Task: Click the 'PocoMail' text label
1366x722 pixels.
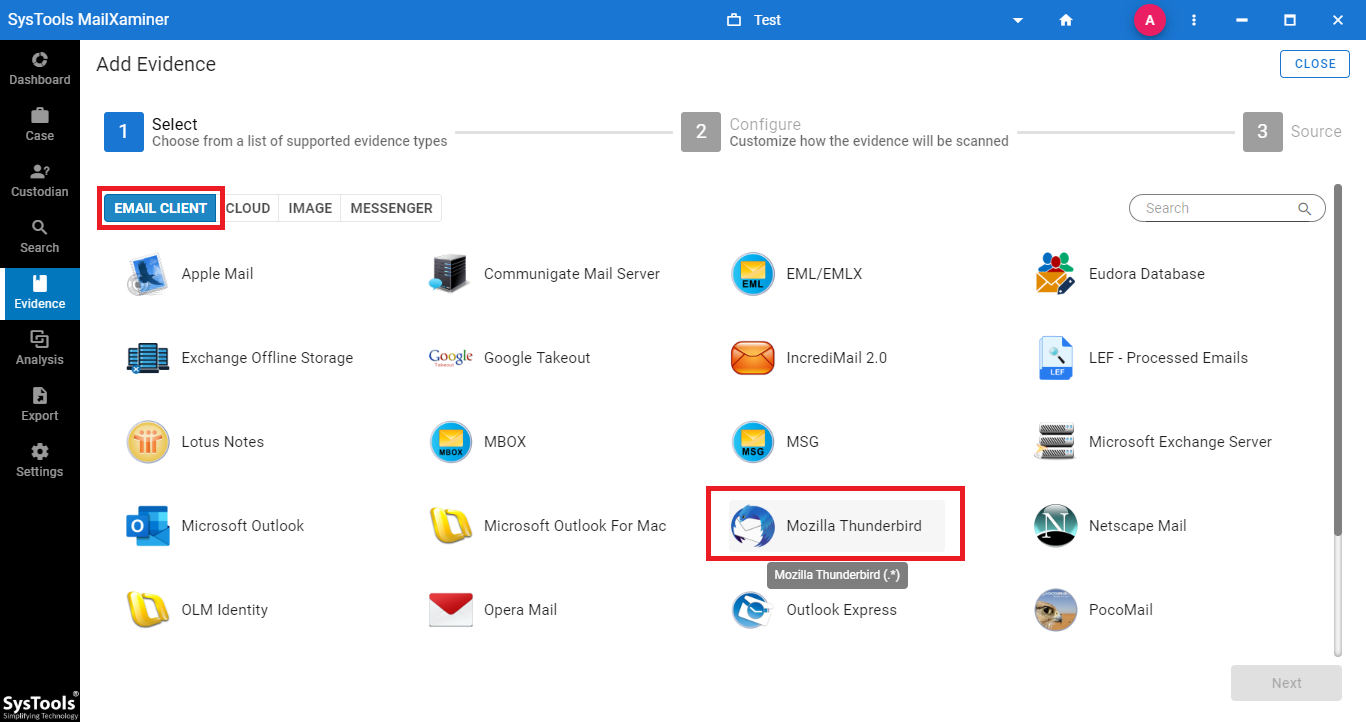Action: pyautogui.click(x=1121, y=610)
